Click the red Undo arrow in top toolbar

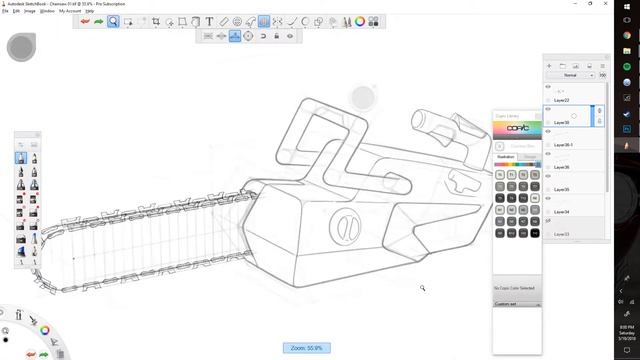pos(85,21)
